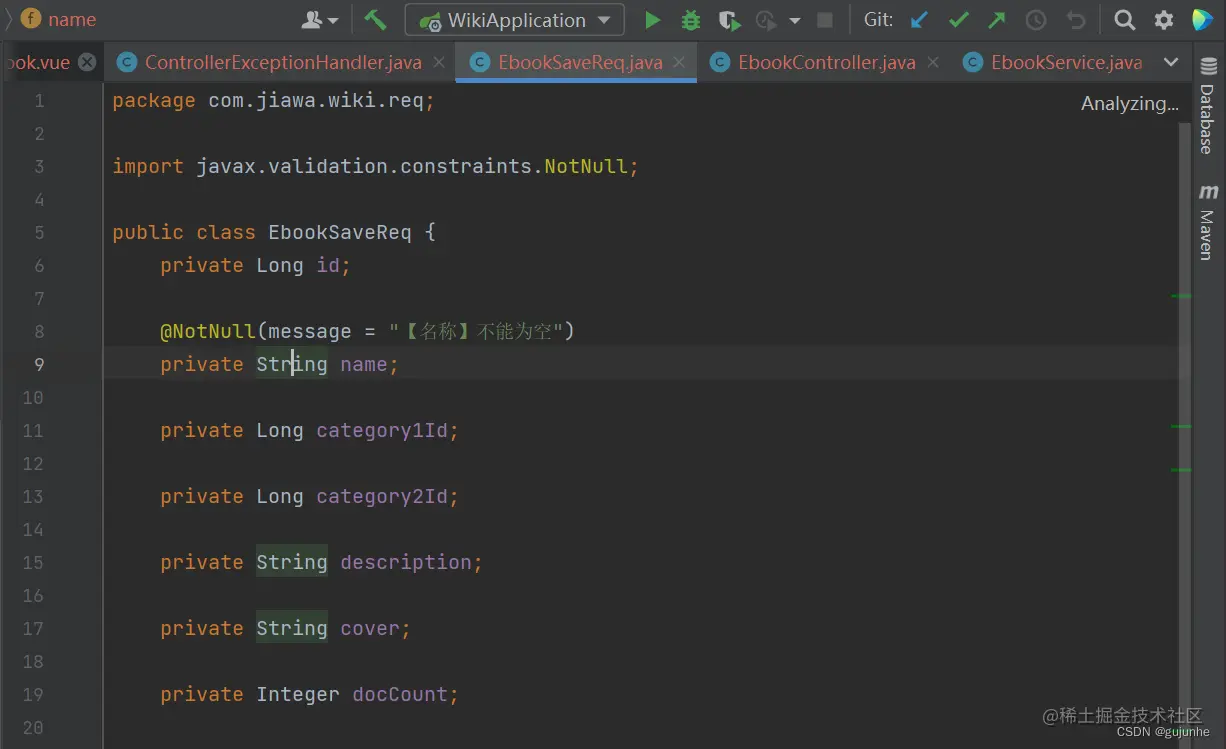The image size is (1226, 749).
Task: Update project with Git blue arrow
Action: [920, 20]
